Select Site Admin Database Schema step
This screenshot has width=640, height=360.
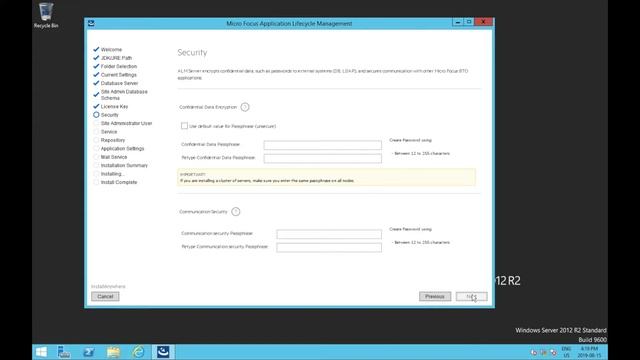tap(124, 95)
